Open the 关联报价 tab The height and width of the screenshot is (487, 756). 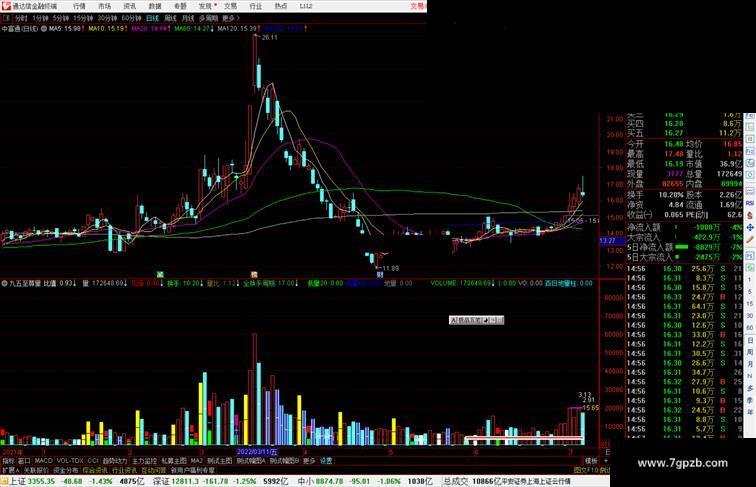[36, 470]
